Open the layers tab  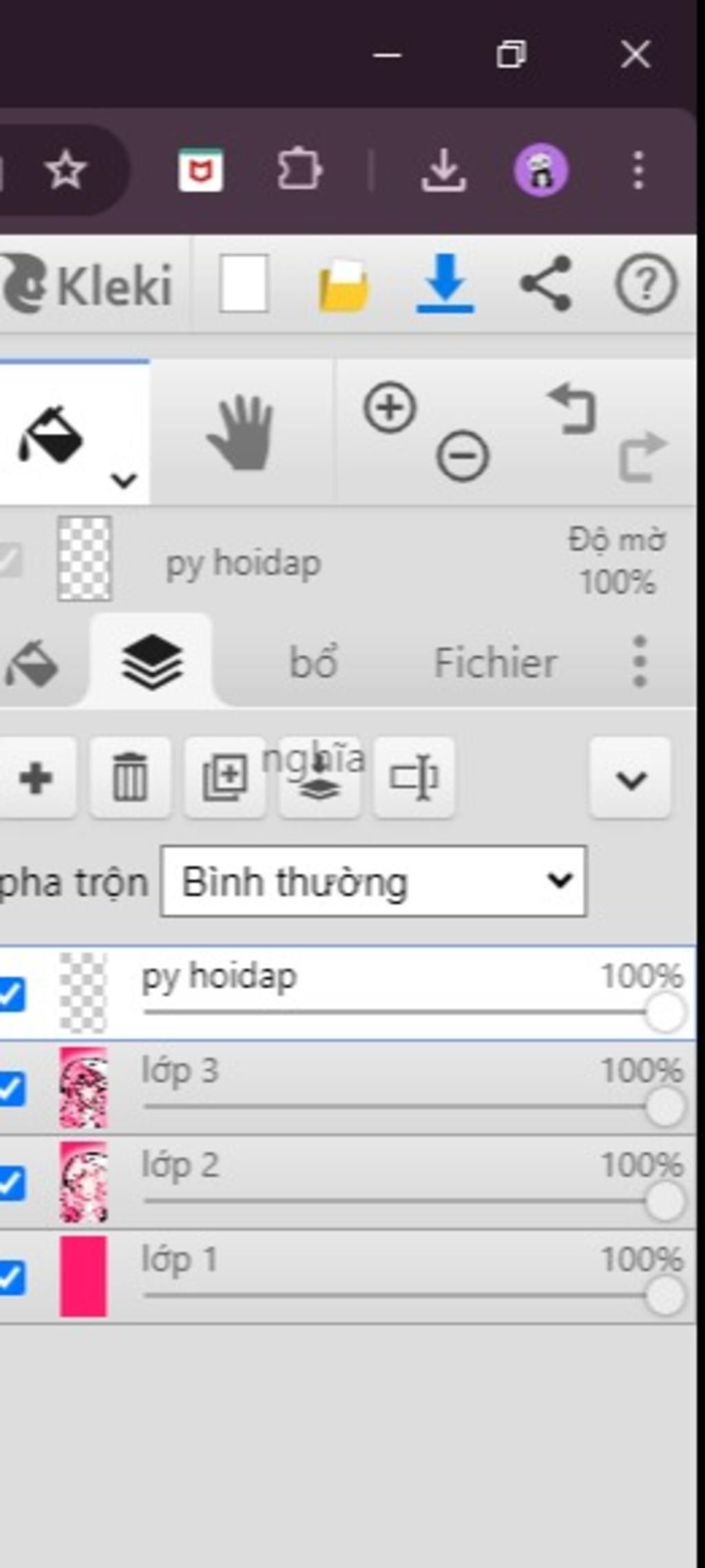[x=152, y=662]
